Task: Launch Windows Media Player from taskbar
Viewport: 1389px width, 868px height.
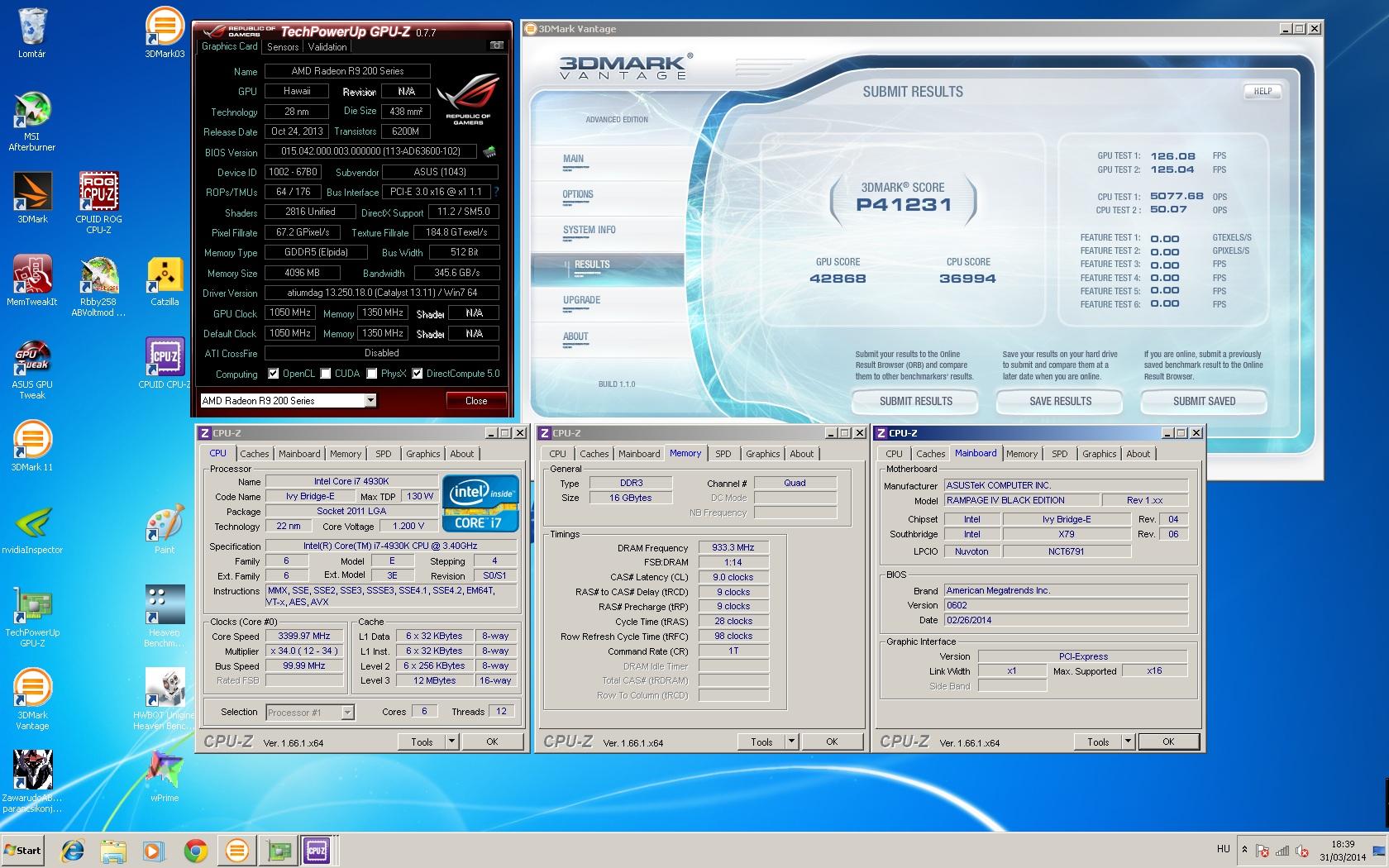Action: [x=154, y=850]
